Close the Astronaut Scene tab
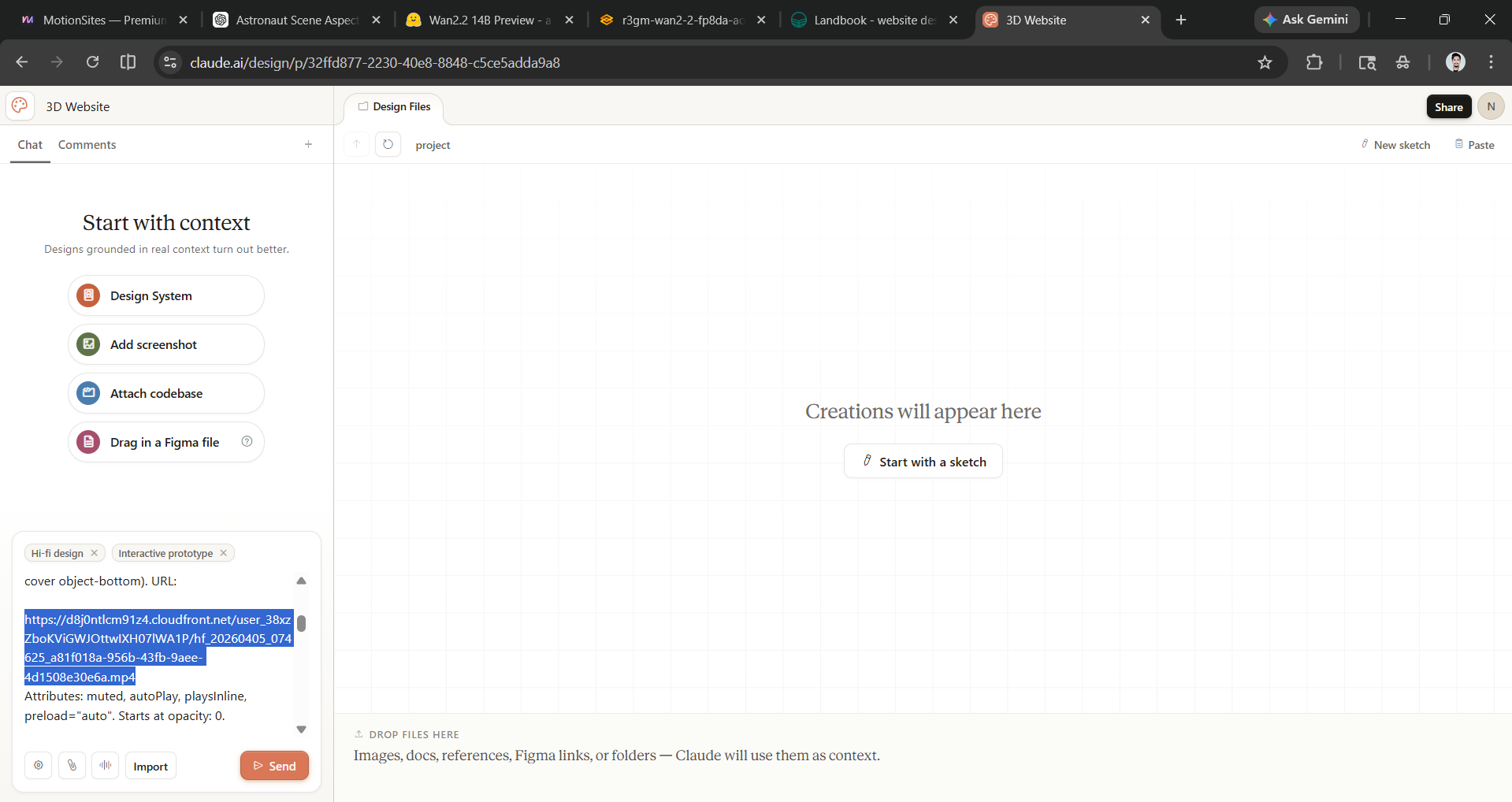The image size is (1512, 802). pyautogui.click(x=376, y=20)
